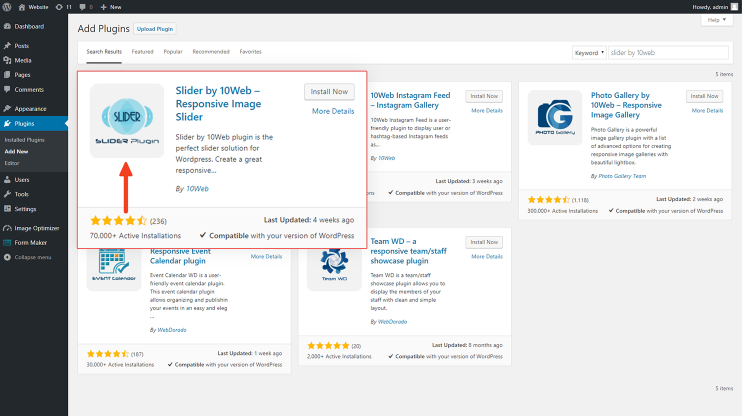Open the Keyword search type dropdown
Screen dimensions: 742x416
pyautogui.click(x=589, y=53)
